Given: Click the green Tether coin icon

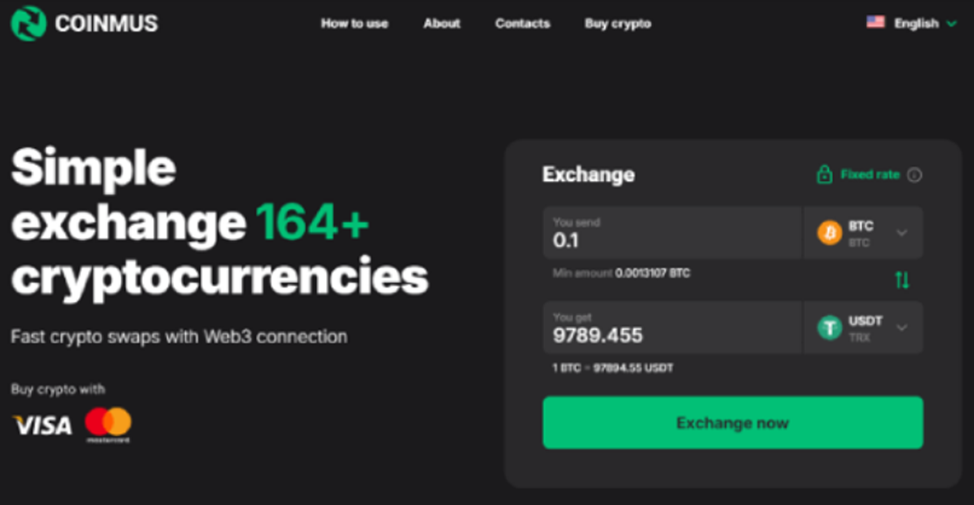Looking at the screenshot, I should point(829,327).
